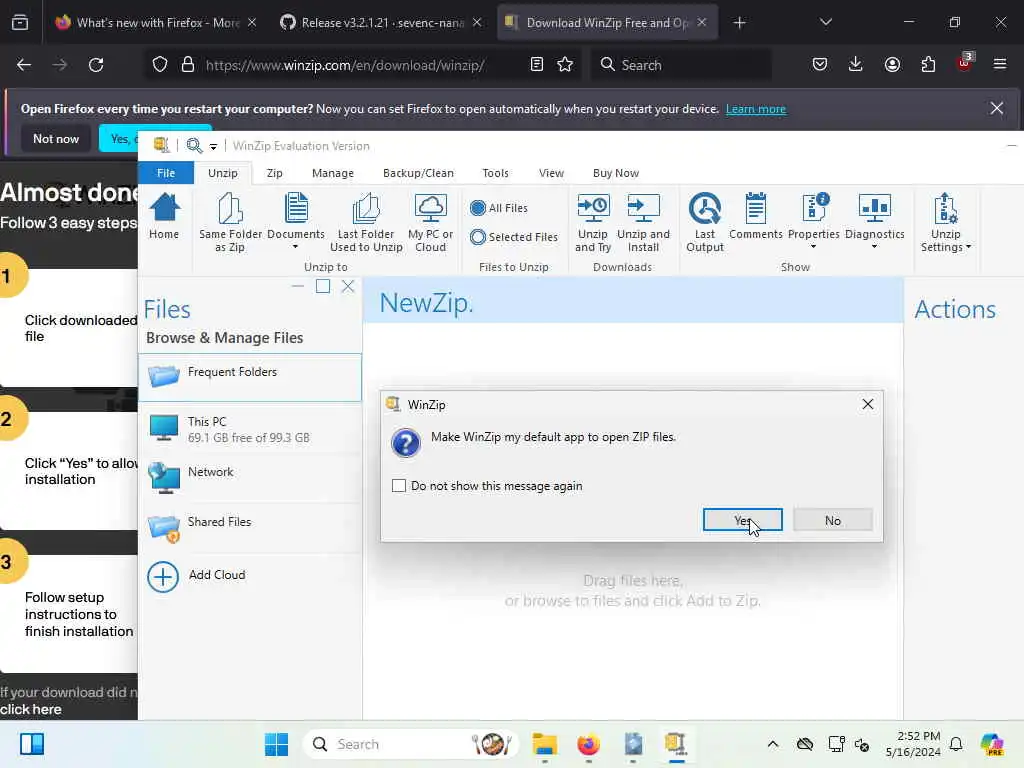Close the Files pane
This screenshot has height=768, width=1024.
347,286
